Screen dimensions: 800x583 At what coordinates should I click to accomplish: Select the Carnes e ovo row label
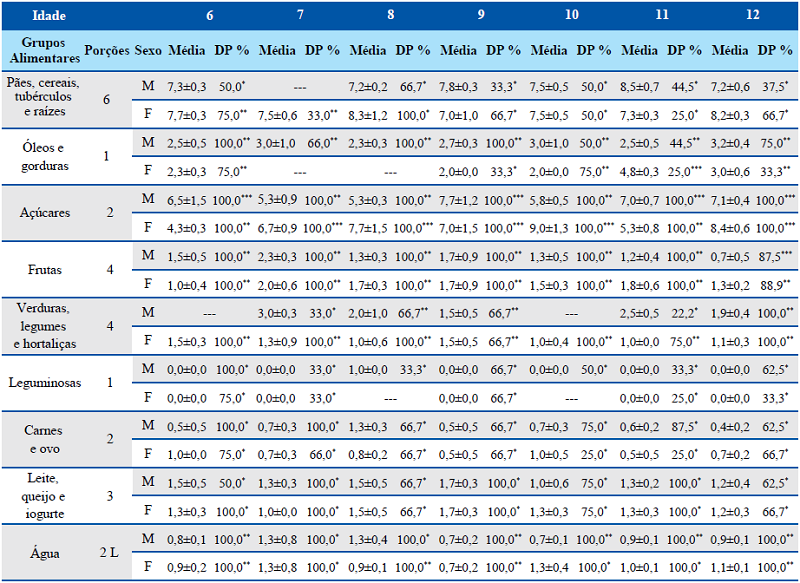(43, 438)
